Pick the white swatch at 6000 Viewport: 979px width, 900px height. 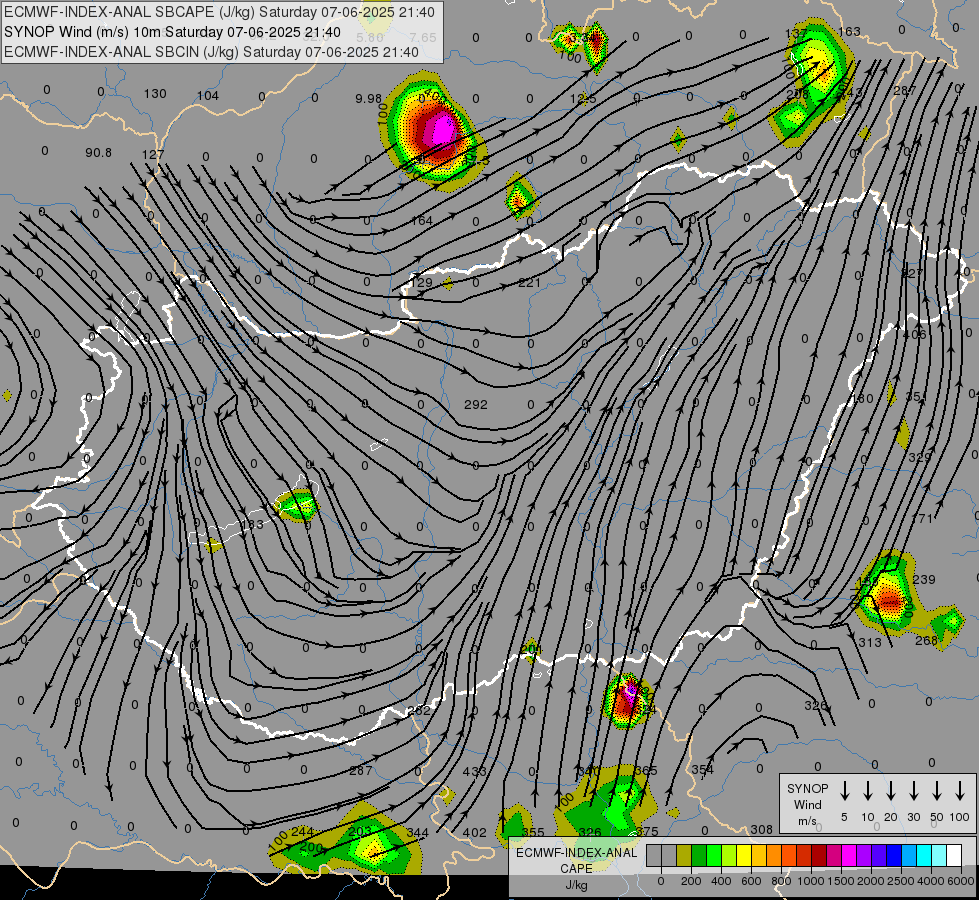coord(953,856)
